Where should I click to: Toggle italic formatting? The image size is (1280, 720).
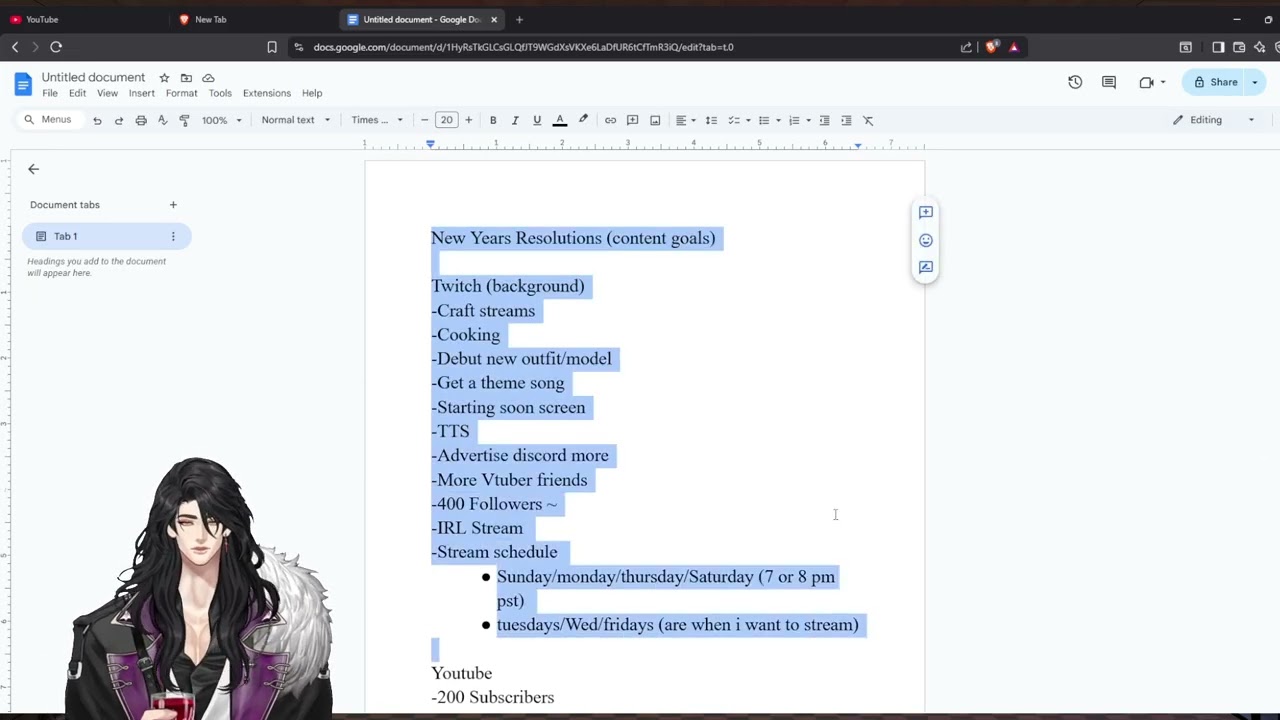click(x=515, y=120)
